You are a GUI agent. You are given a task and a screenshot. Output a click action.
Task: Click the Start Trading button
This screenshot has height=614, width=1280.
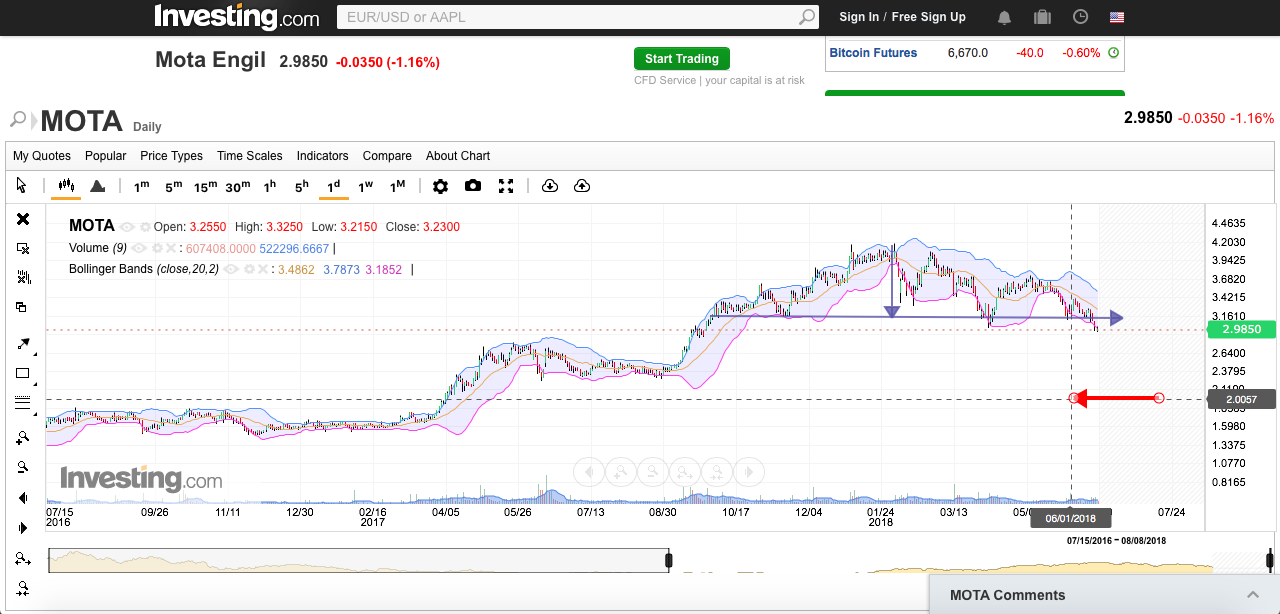coord(682,59)
